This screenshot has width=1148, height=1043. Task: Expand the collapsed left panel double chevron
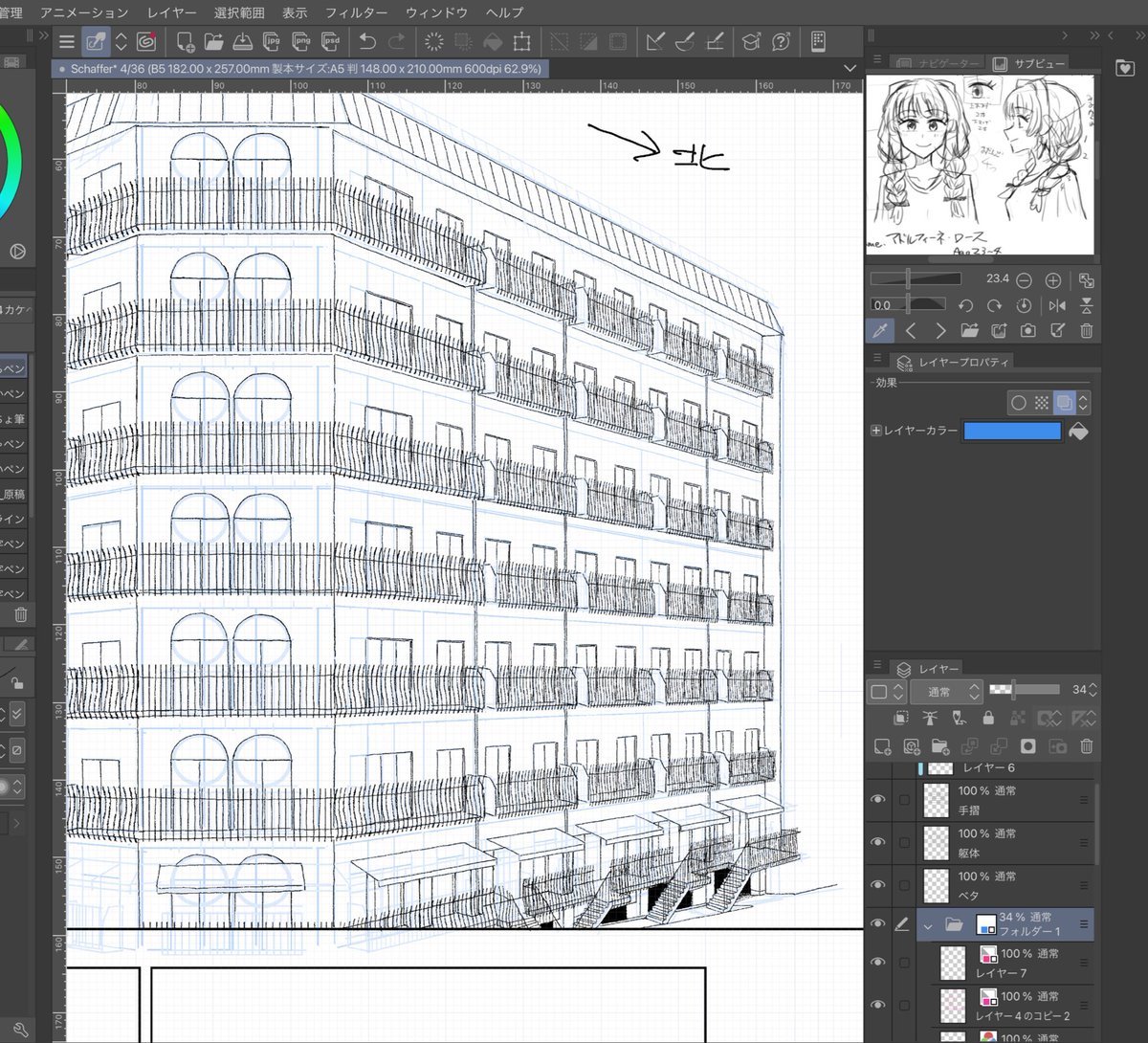tap(43, 35)
